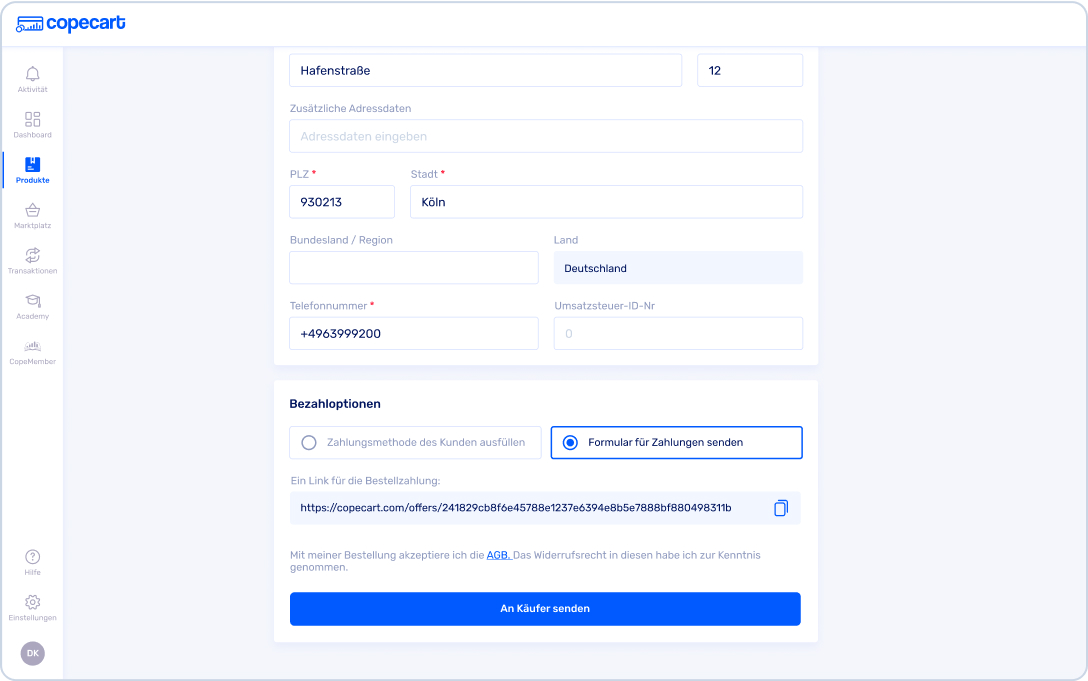This screenshot has height=681, width=1088.
Task: Select Zahlungsmethode des Kunden ausfüllen option
Action: coord(415,442)
